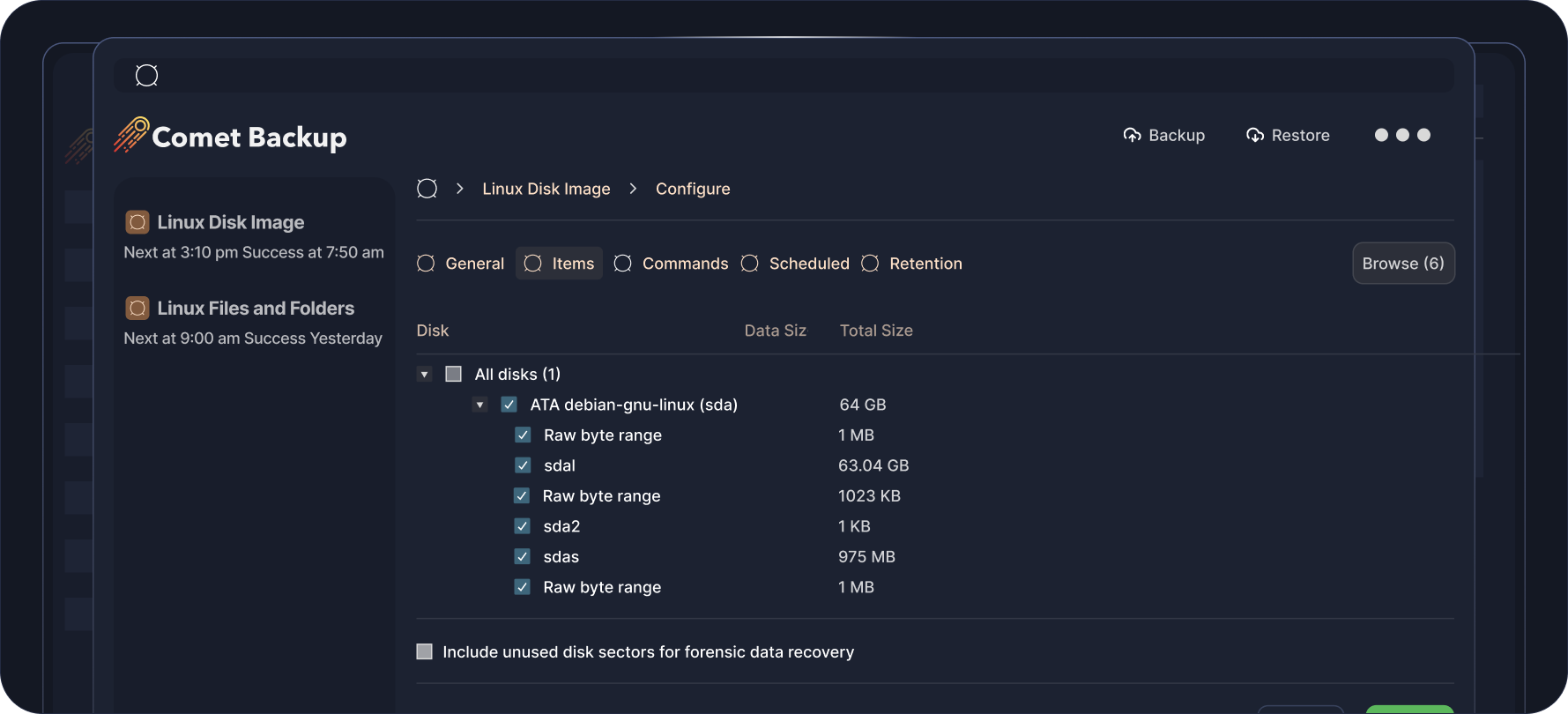Open the Commands tab
Screen dimensions: 1568x714
pyautogui.click(x=672, y=264)
